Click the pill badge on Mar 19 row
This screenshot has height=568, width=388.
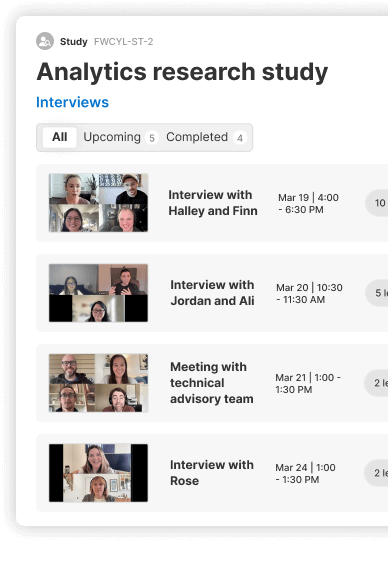point(377,203)
